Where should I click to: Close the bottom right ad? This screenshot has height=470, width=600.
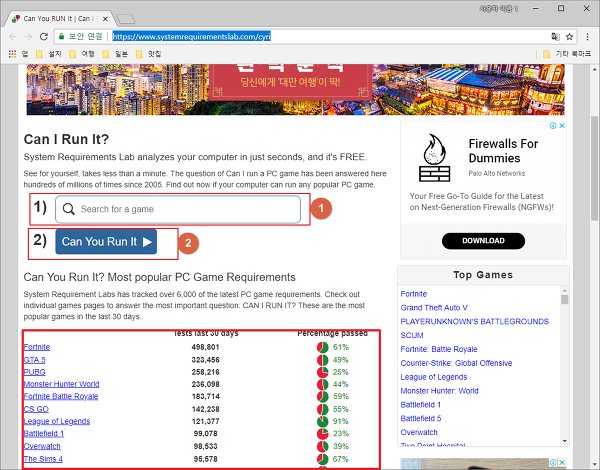(563, 462)
